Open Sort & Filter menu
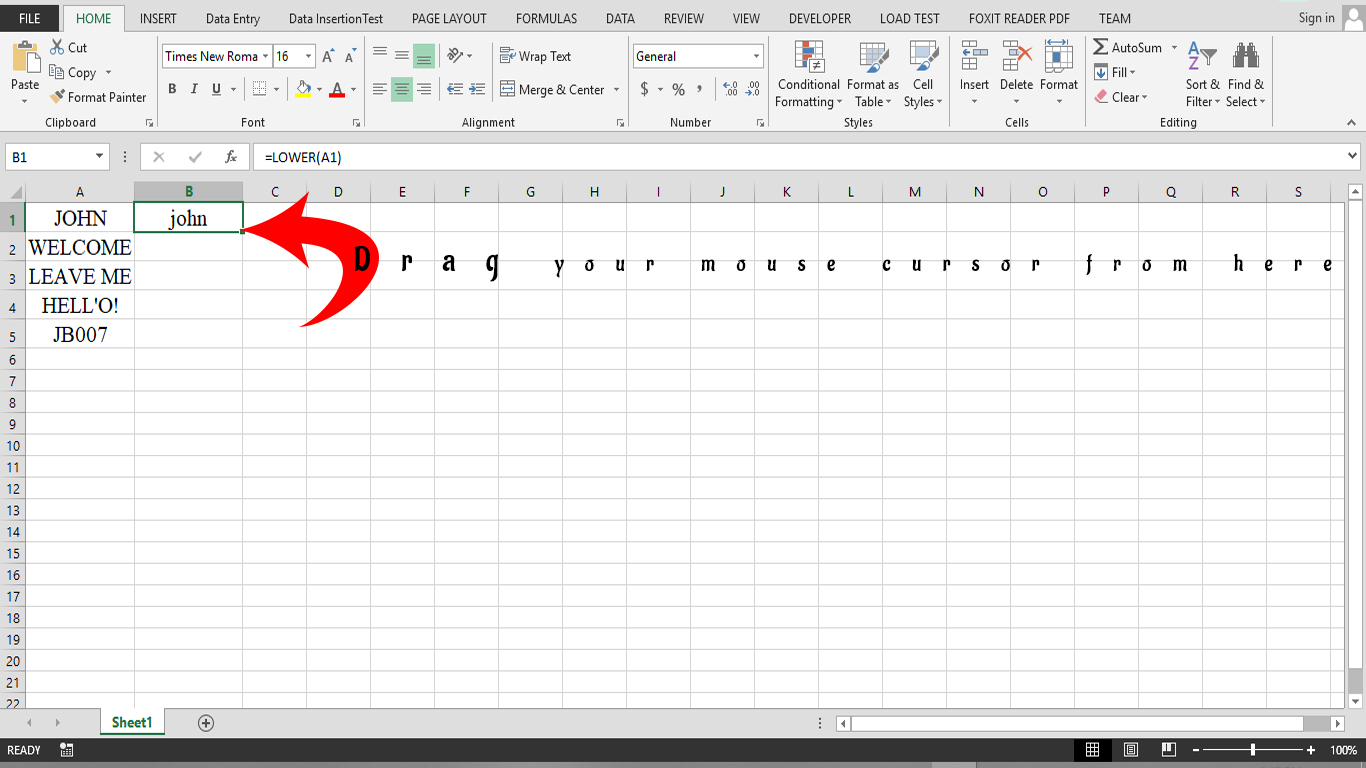1366x768 pixels. coord(1202,75)
